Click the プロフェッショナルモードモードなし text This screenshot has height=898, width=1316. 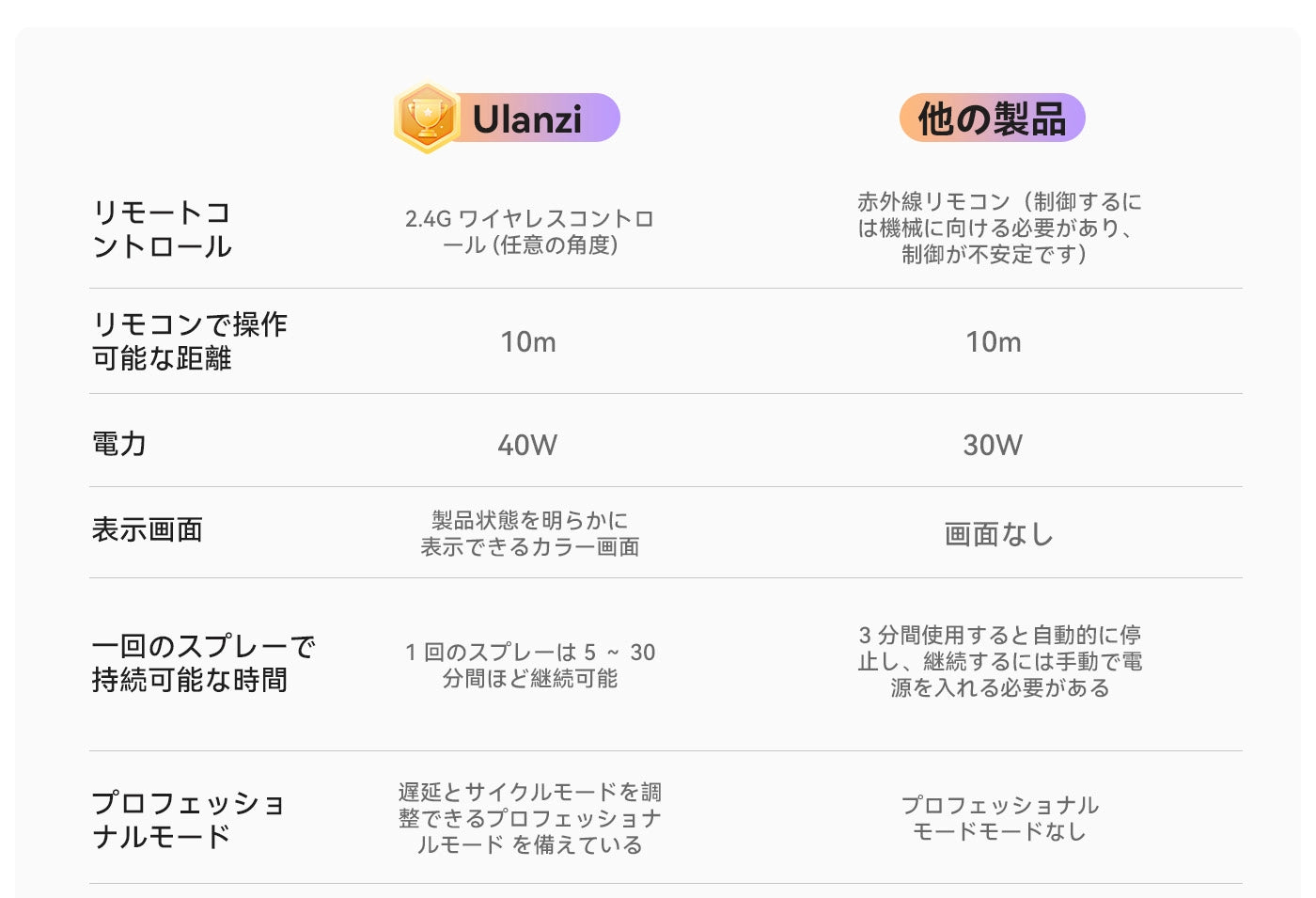(999, 818)
